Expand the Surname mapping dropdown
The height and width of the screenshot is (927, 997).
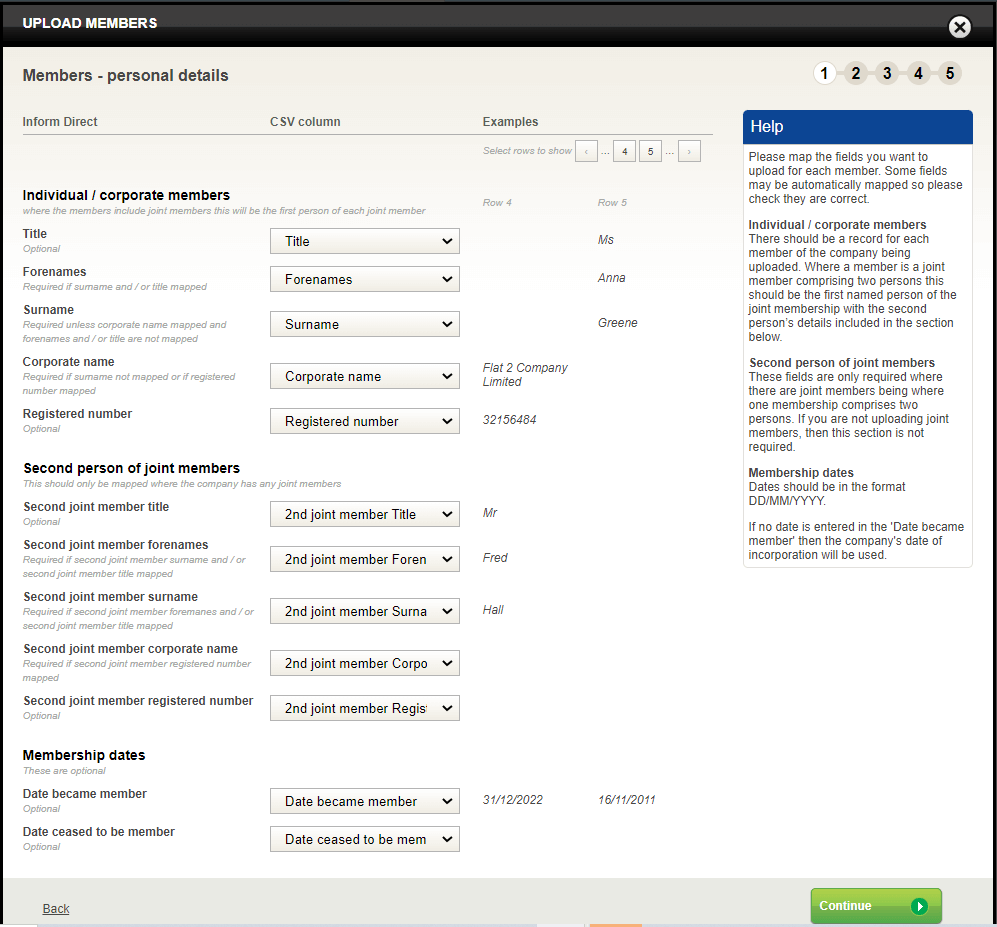364,324
